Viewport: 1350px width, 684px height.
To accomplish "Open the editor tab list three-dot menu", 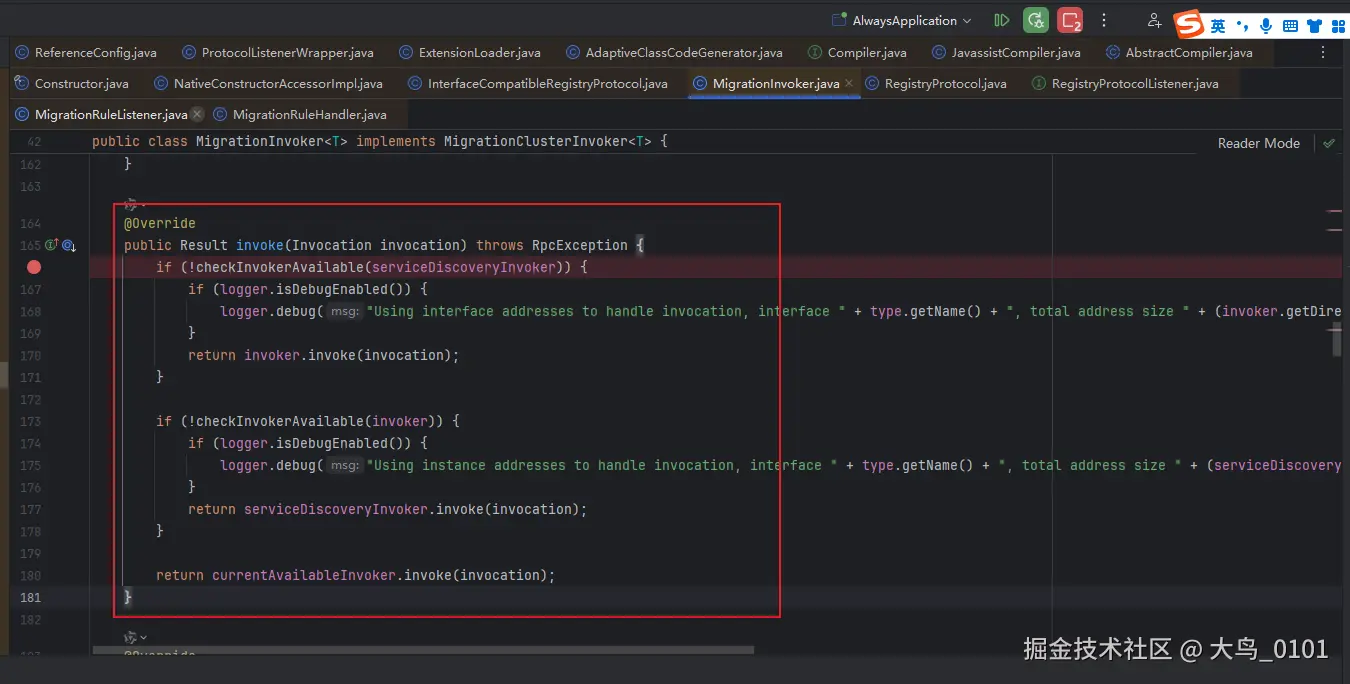I will click(1324, 52).
